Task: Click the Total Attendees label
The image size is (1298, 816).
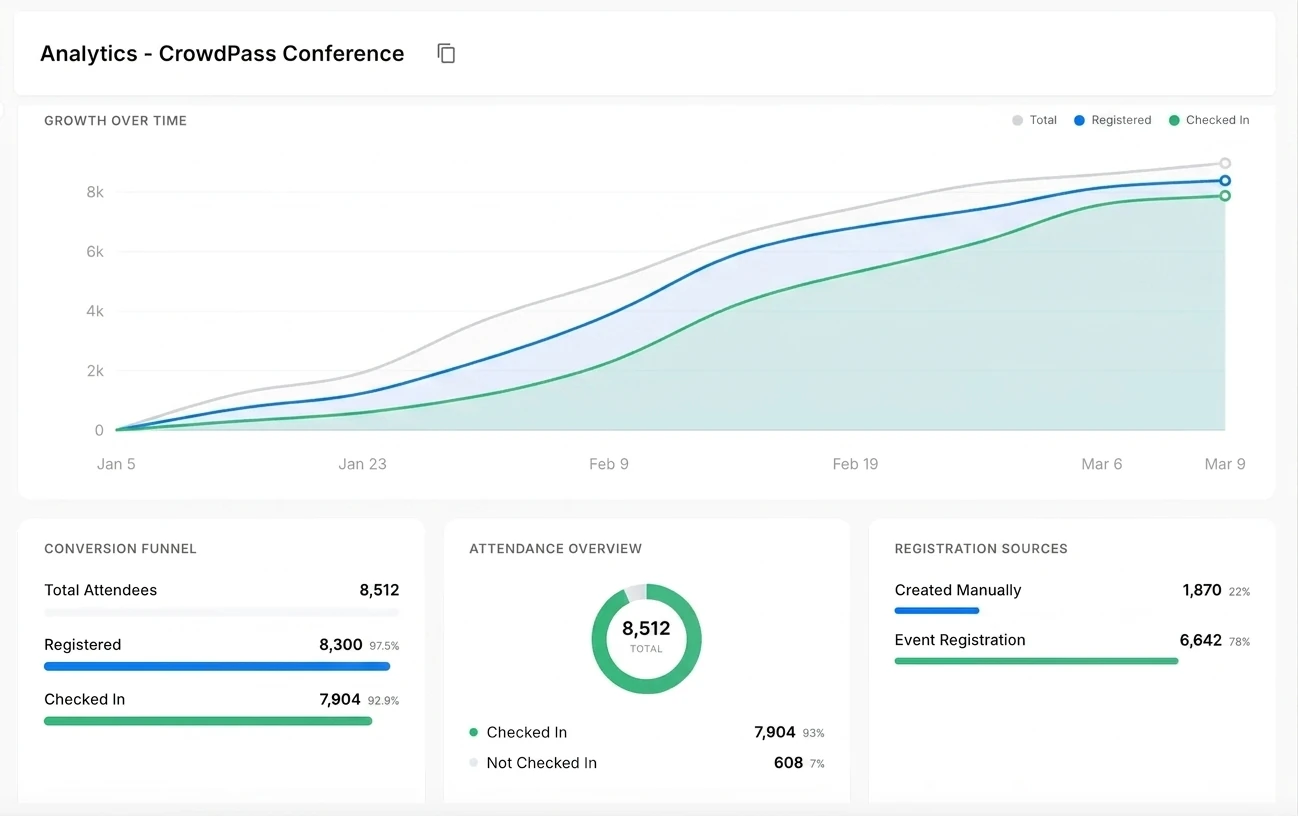Action: (x=101, y=590)
